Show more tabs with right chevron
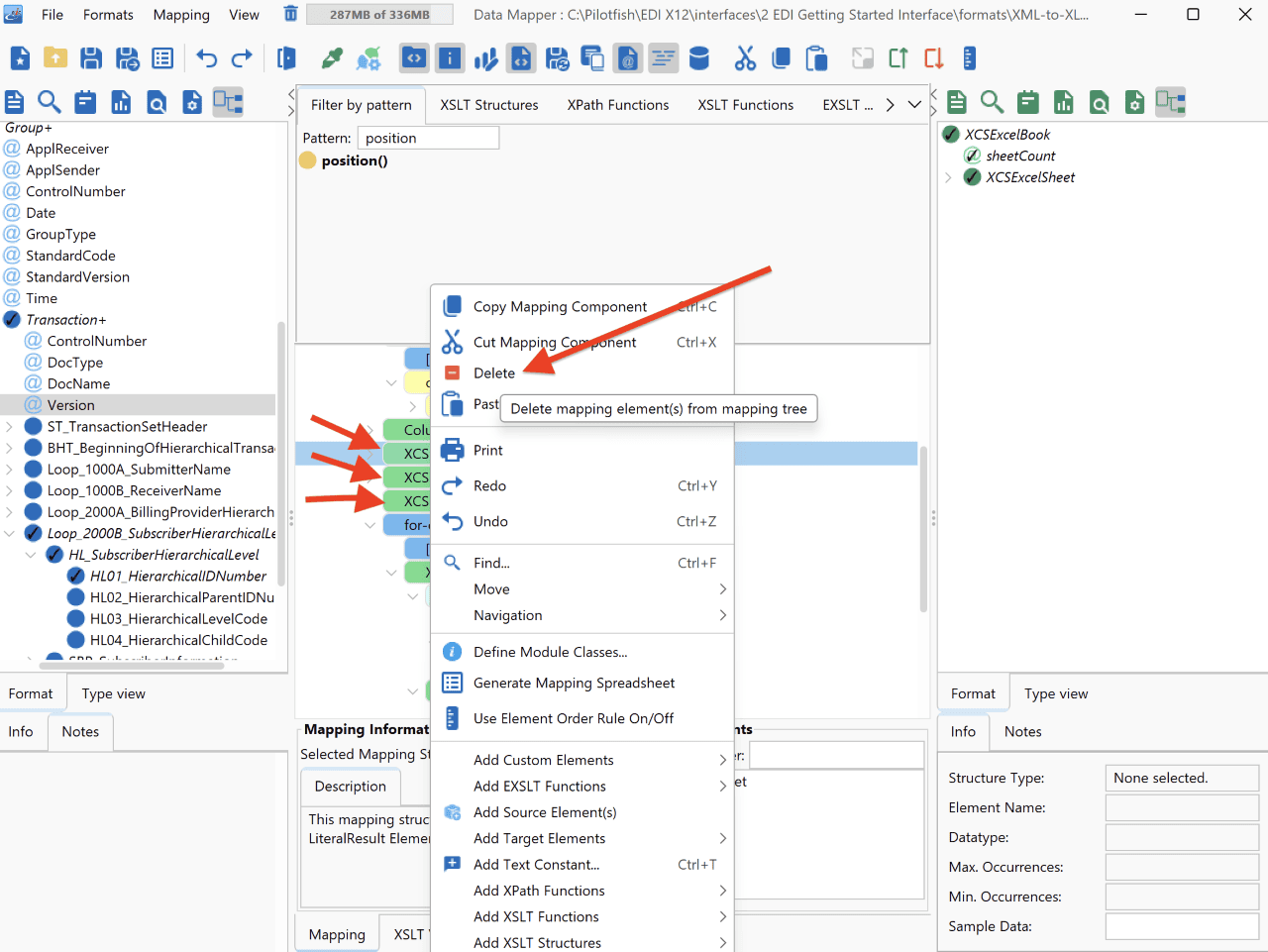The image size is (1268, 952). pyautogui.click(x=890, y=104)
